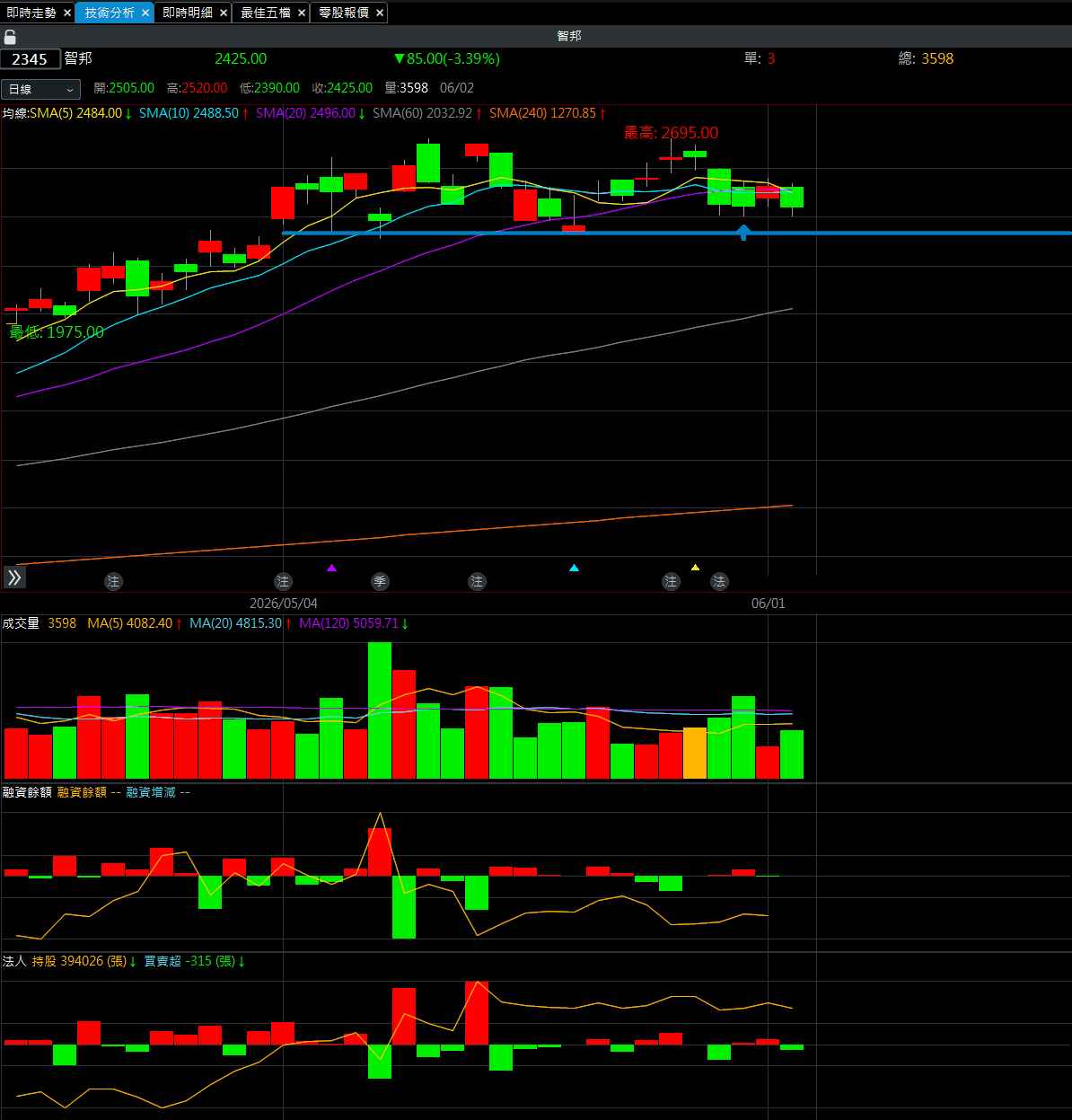Click the white 融資餘額 panel title
The width and height of the screenshot is (1072, 1120).
point(27,792)
